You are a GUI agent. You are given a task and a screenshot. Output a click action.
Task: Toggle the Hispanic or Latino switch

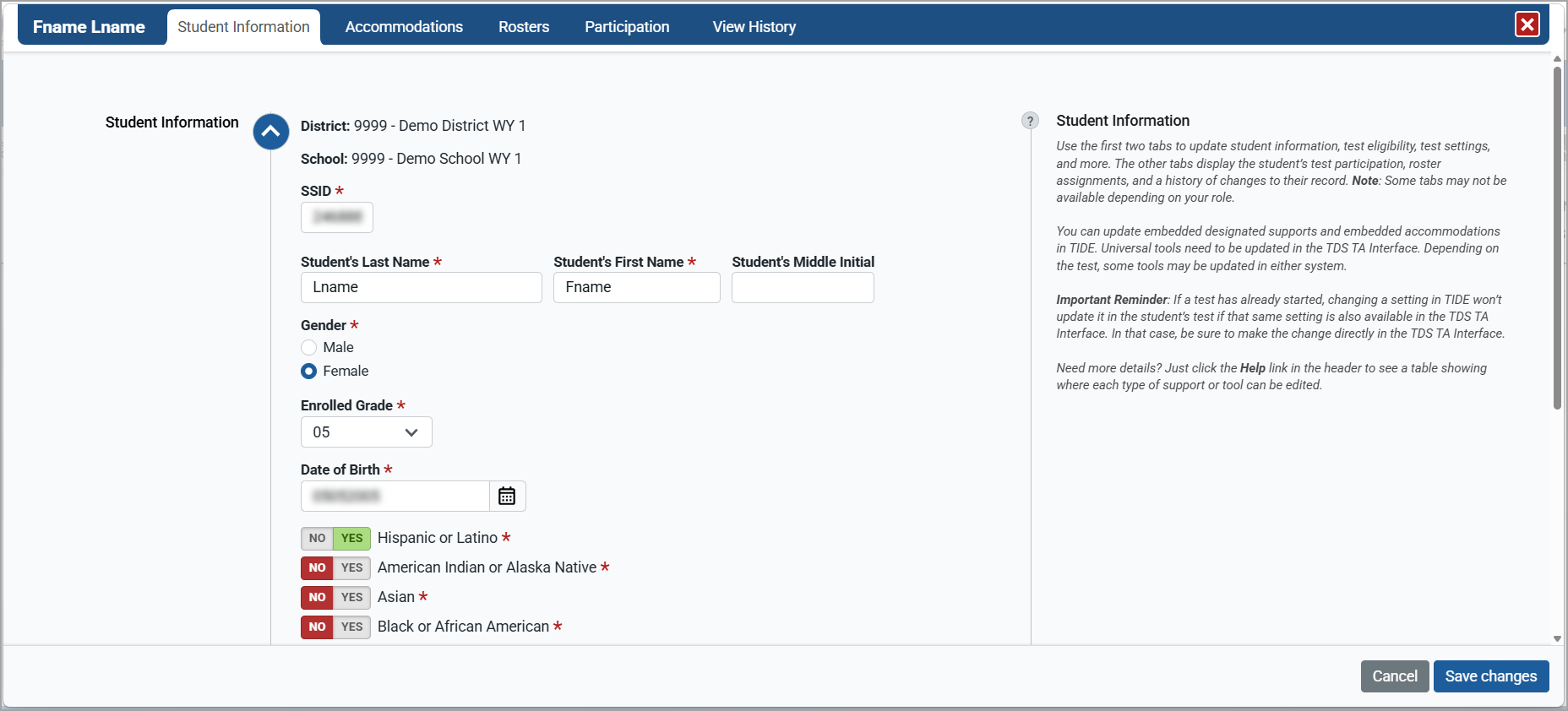tap(335, 539)
